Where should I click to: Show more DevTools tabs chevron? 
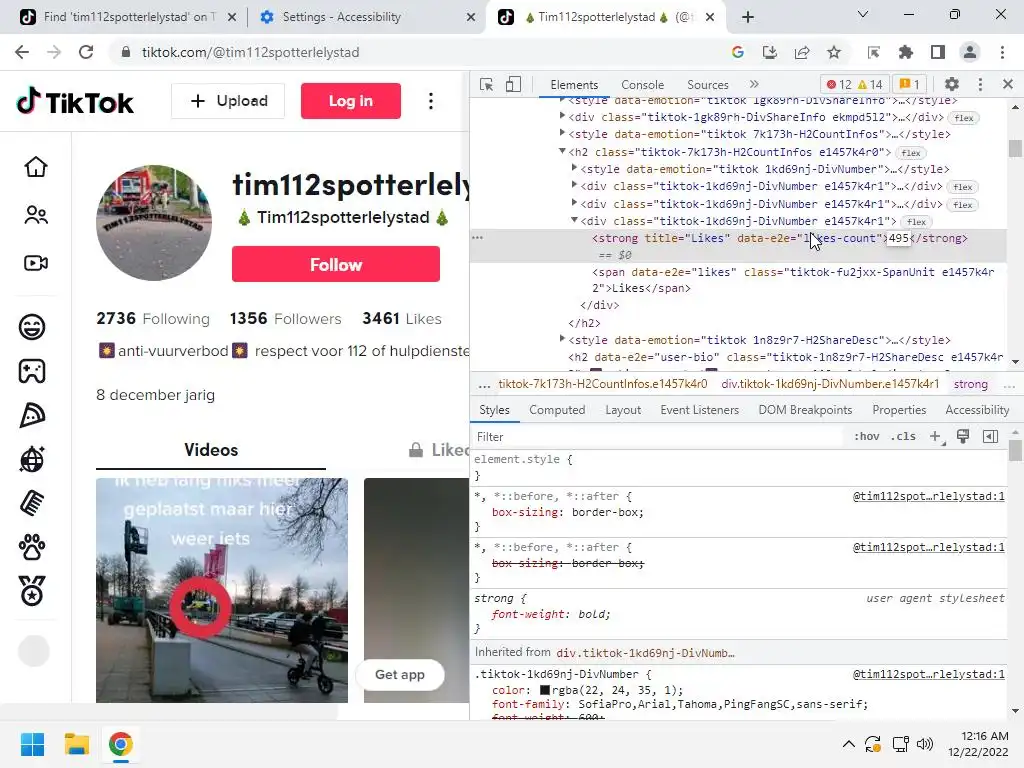point(754,84)
